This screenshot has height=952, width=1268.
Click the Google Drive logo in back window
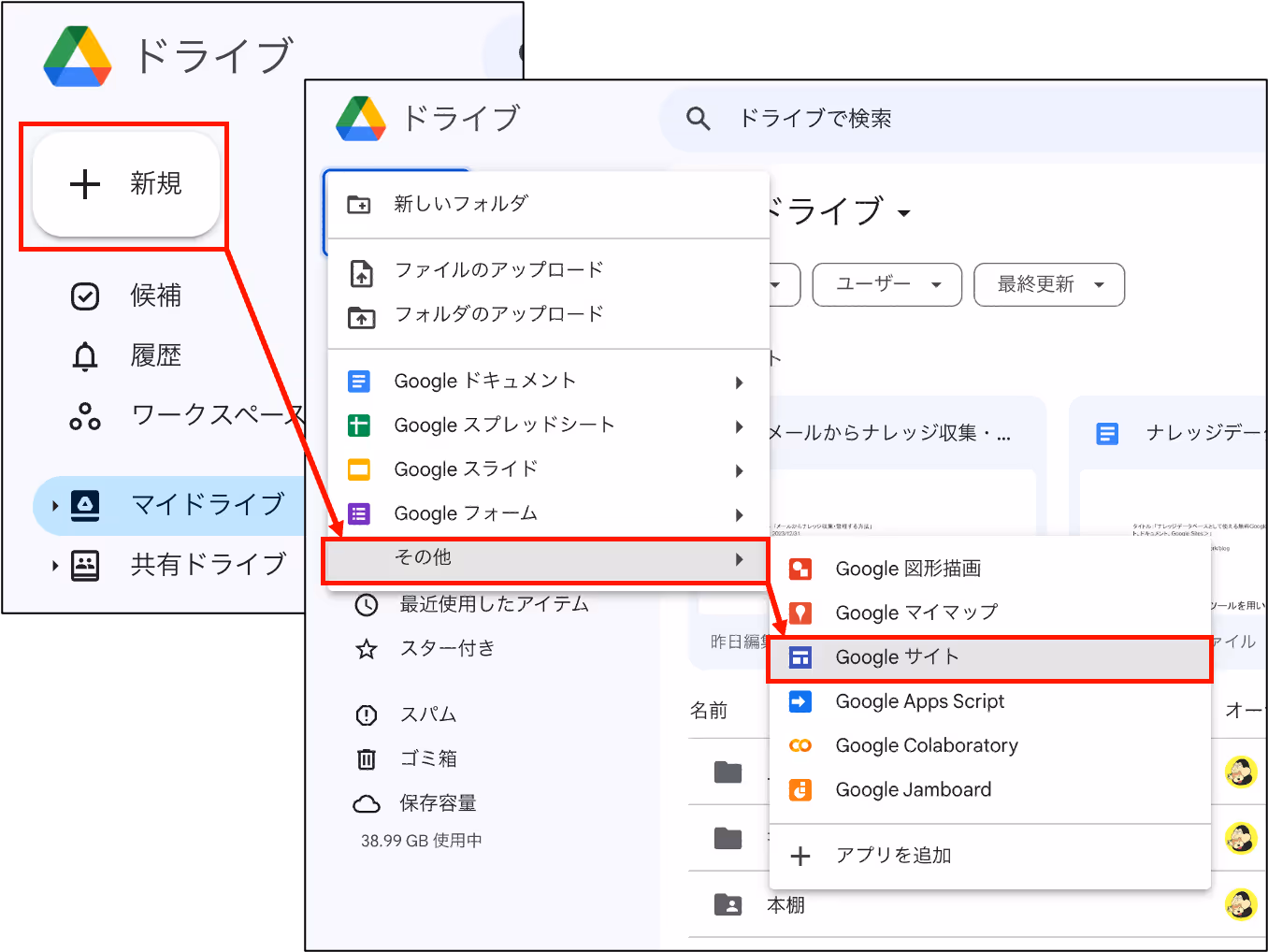pyautogui.click(x=78, y=56)
